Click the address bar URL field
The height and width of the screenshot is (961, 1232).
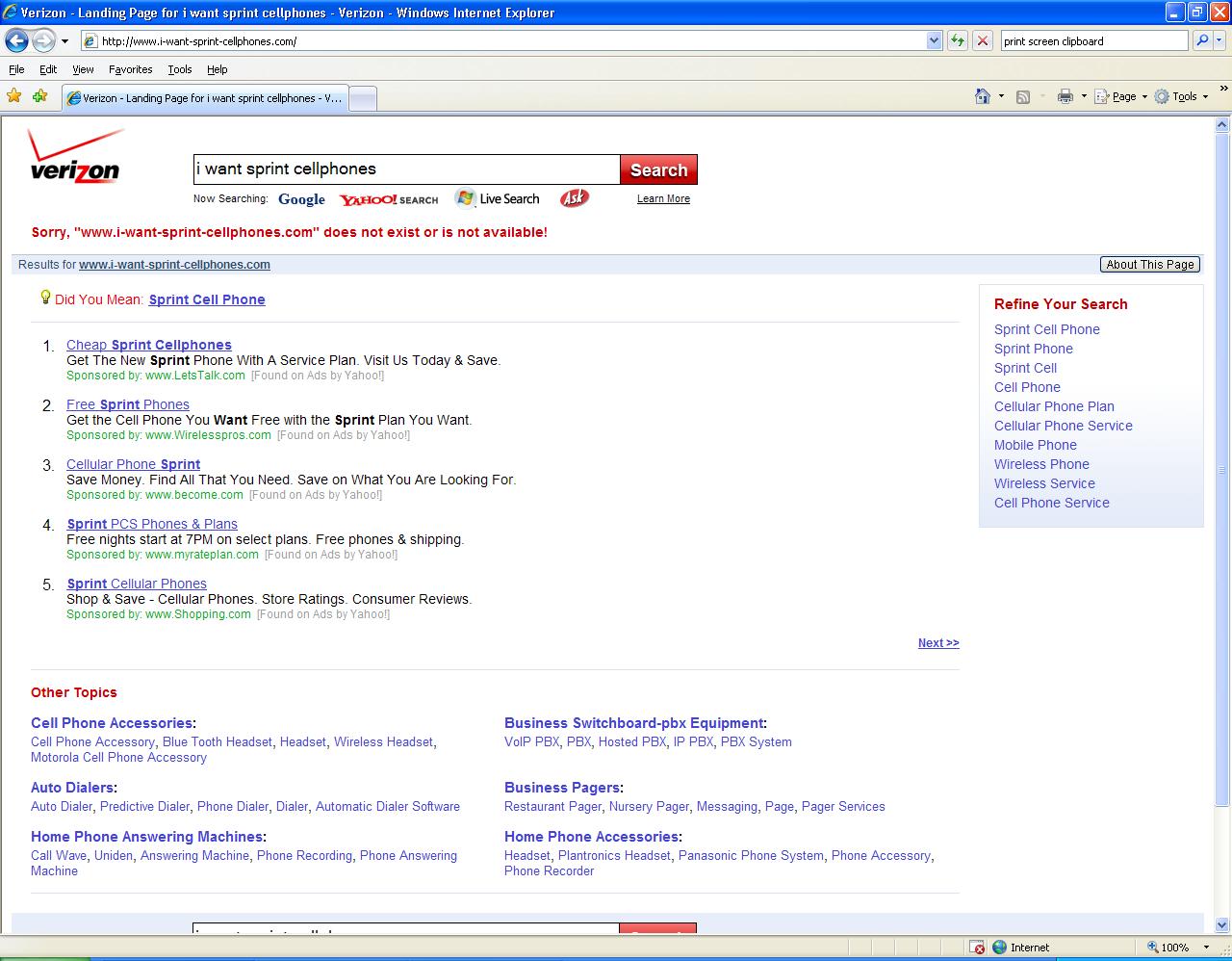tap(504, 40)
